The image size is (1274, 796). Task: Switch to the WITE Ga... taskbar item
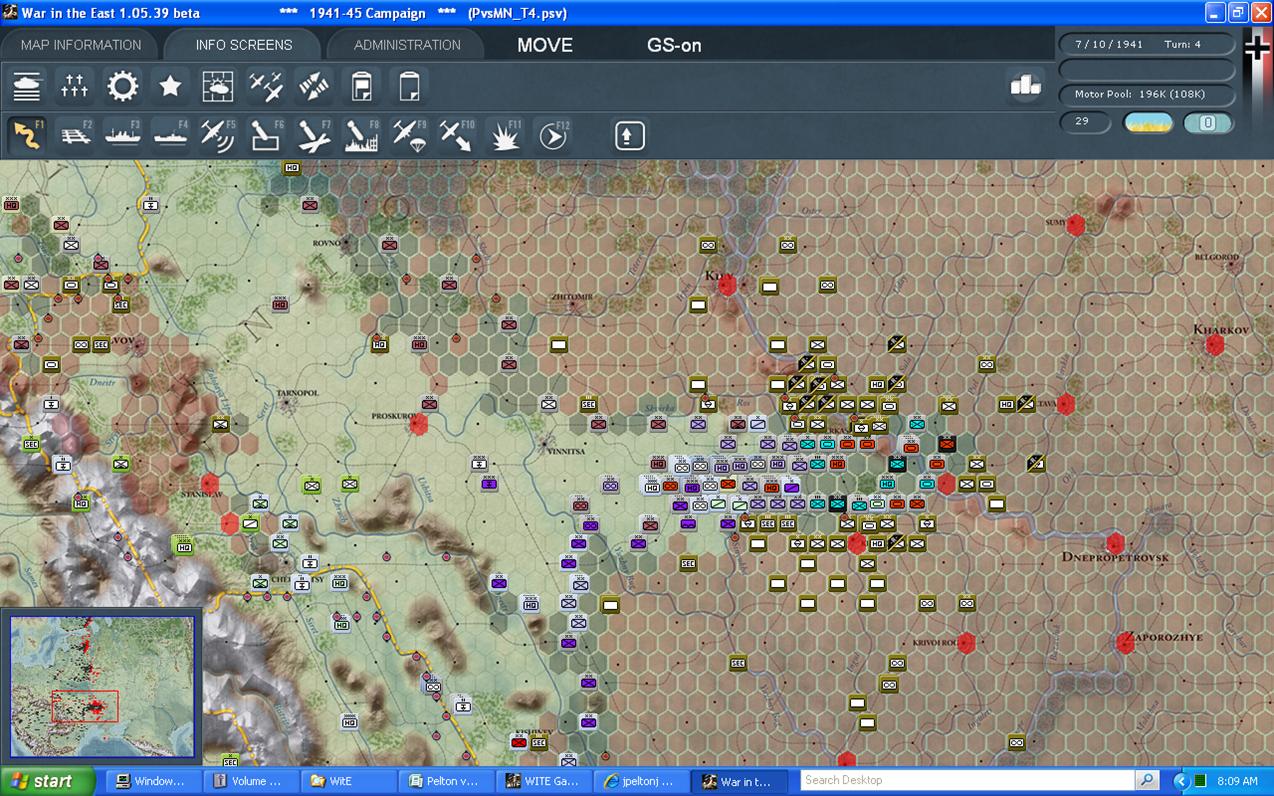(x=545, y=781)
